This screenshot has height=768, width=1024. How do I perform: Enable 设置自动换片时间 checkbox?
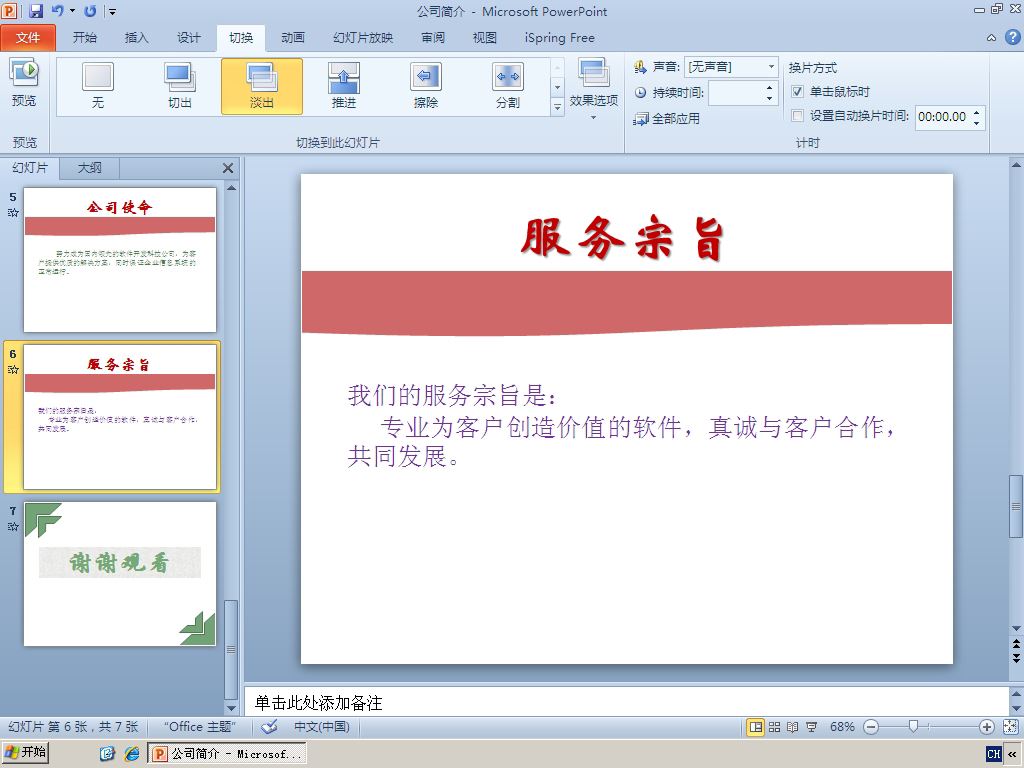click(797, 116)
